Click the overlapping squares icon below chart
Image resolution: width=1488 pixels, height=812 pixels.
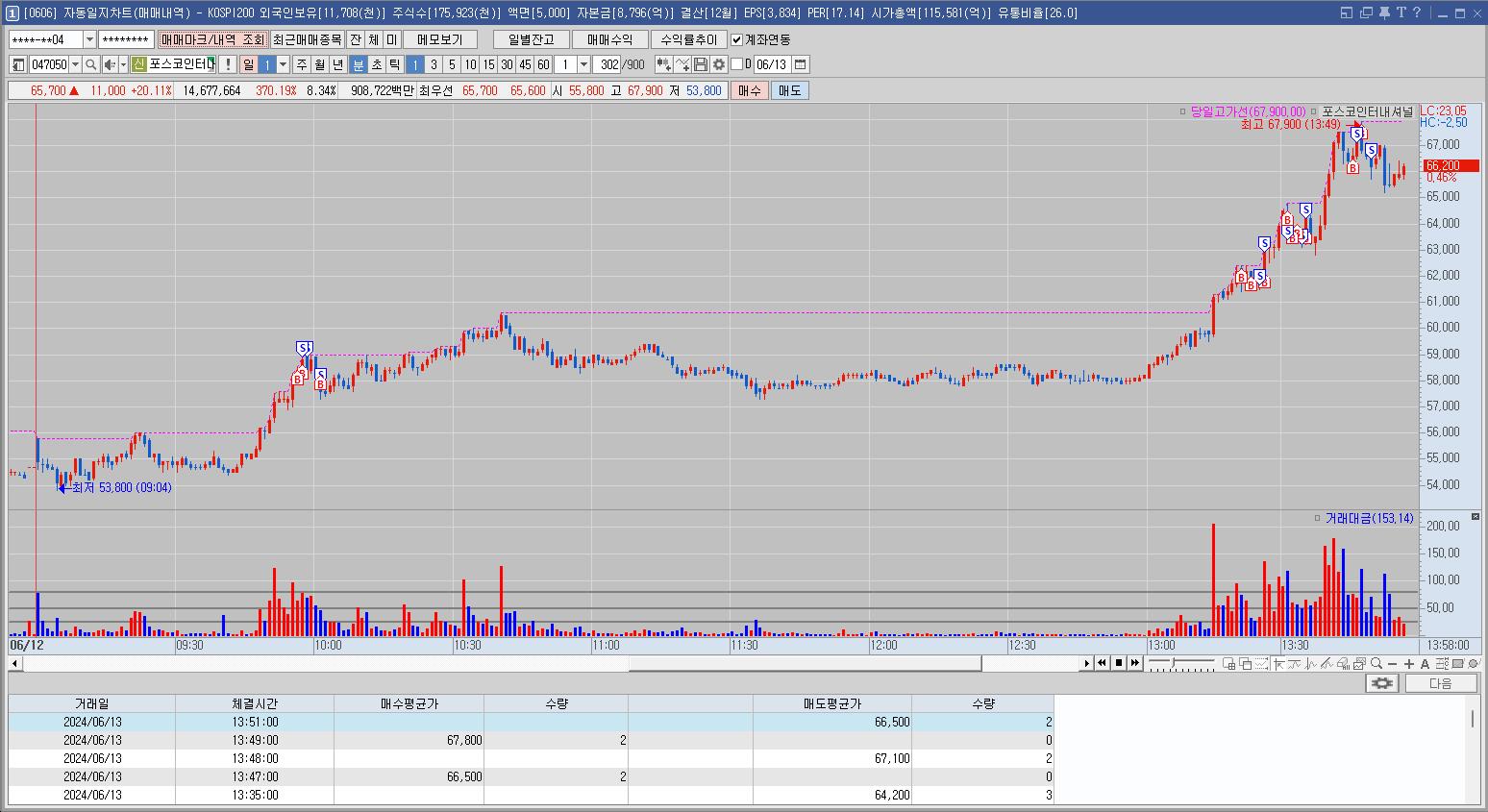point(1246,664)
